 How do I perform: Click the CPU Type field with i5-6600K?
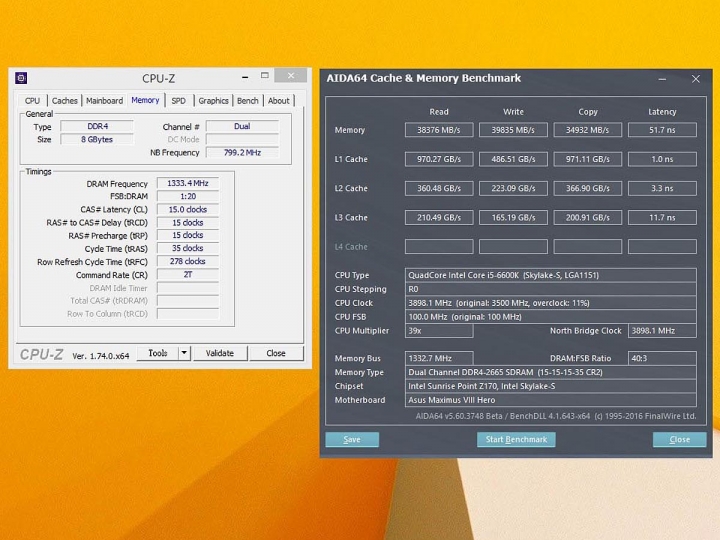tap(551, 275)
